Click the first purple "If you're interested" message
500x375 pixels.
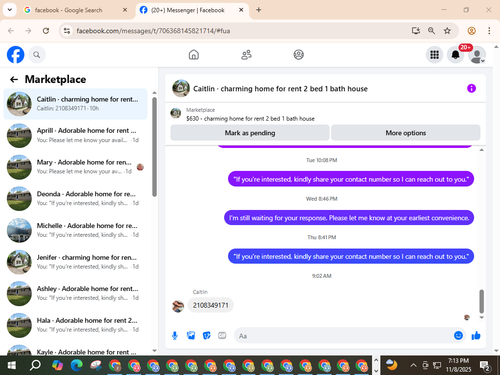click(351, 179)
